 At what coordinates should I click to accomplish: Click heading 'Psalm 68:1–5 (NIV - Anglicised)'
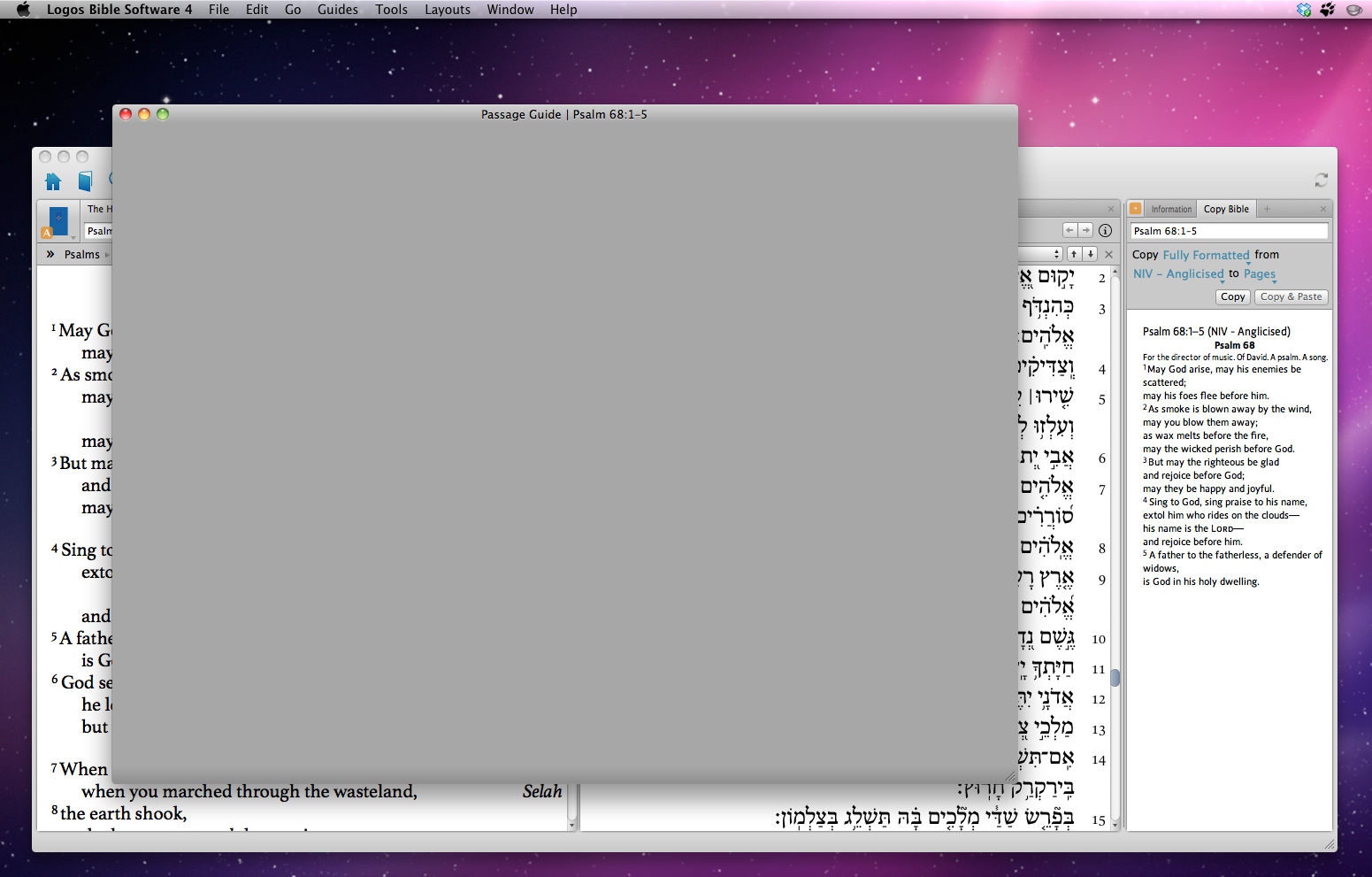tap(1216, 332)
